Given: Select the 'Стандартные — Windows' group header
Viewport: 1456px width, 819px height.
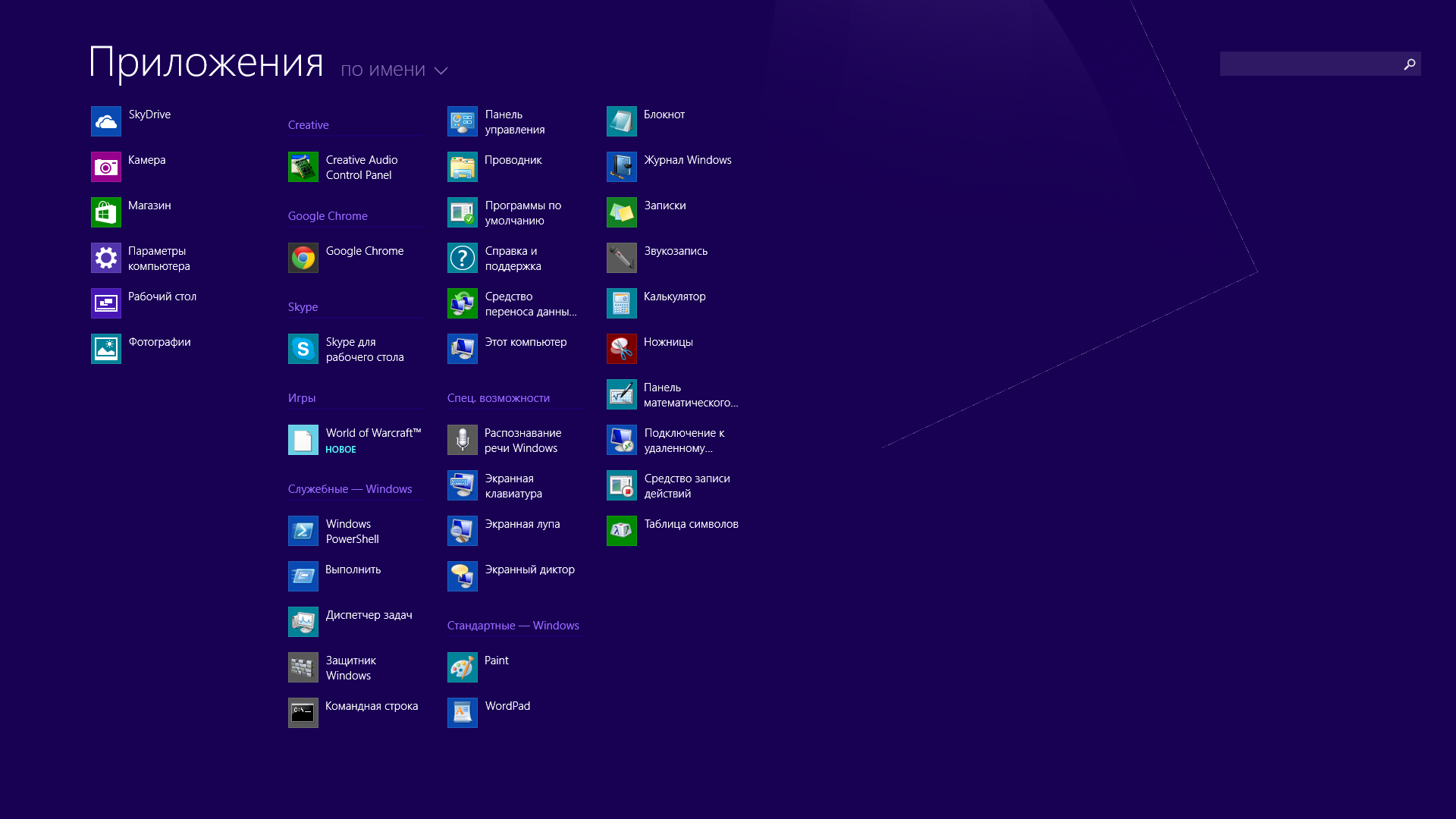Looking at the screenshot, I should 513,626.
